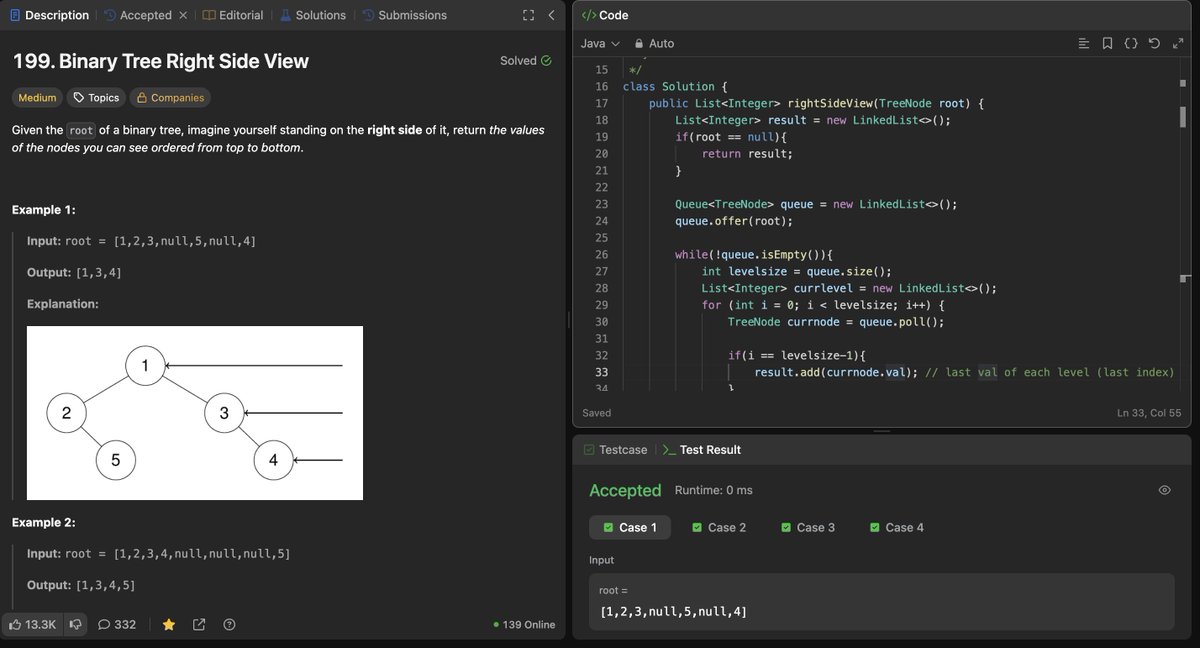Click the tree diagram in Example 1
The image size is (1200, 648).
tap(194, 413)
